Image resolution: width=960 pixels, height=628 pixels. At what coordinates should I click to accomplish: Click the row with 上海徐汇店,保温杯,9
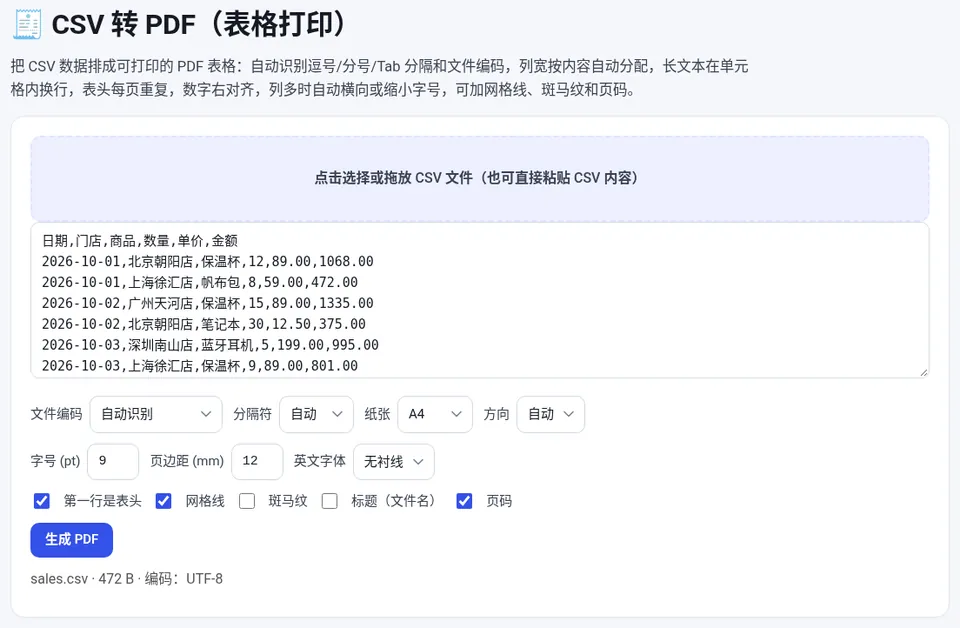click(x=200, y=366)
